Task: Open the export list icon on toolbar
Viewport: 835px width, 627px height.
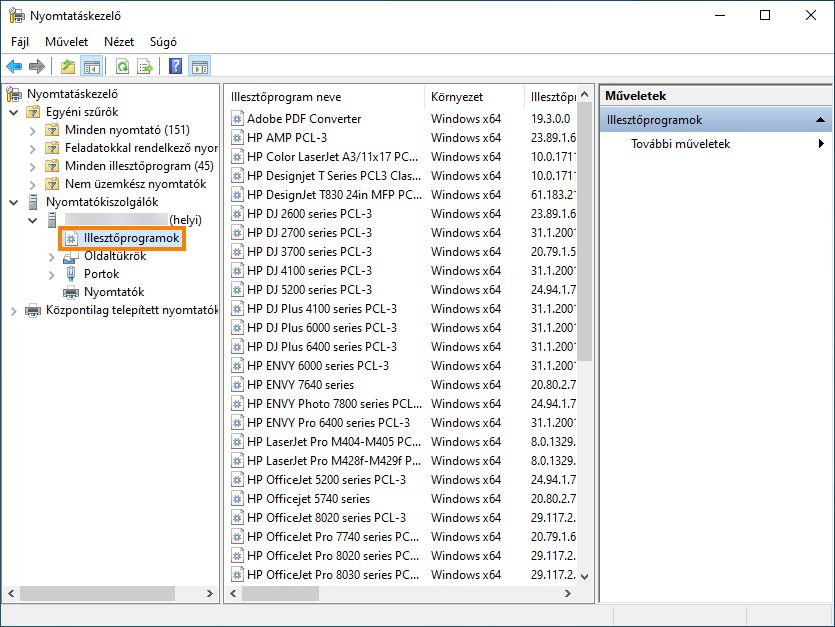Action: tap(144, 66)
